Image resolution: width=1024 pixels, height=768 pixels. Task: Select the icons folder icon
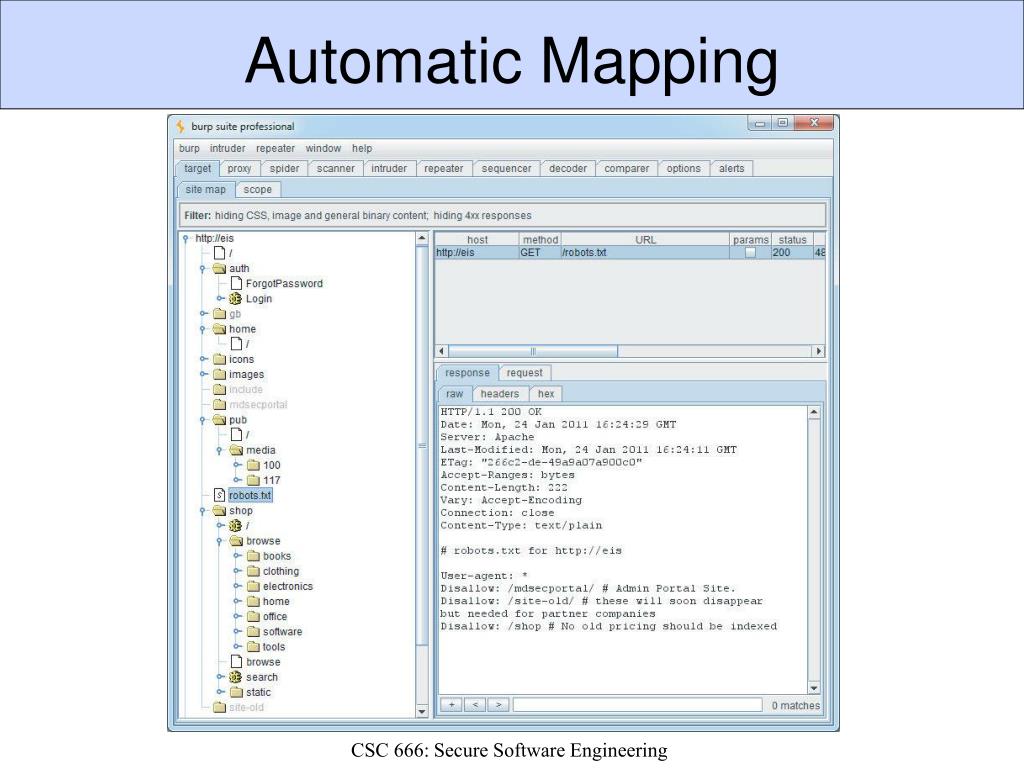coord(219,359)
